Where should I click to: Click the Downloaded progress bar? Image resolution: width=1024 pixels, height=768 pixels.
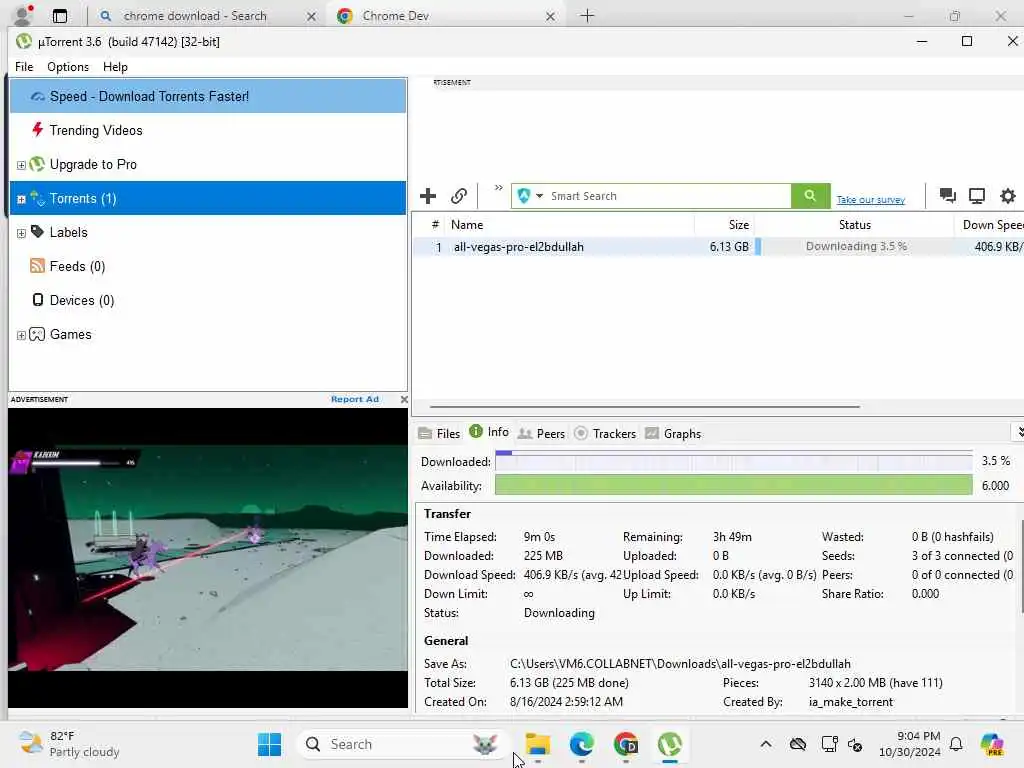coord(733,461)
